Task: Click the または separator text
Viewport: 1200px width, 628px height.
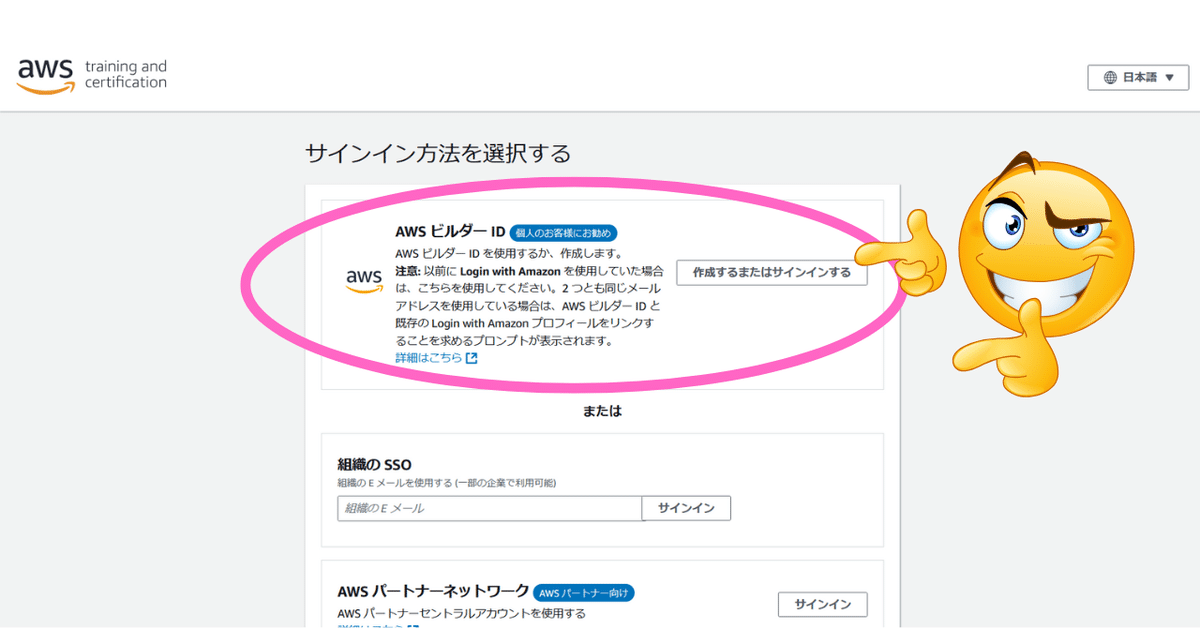Action: tap(602, 411)
